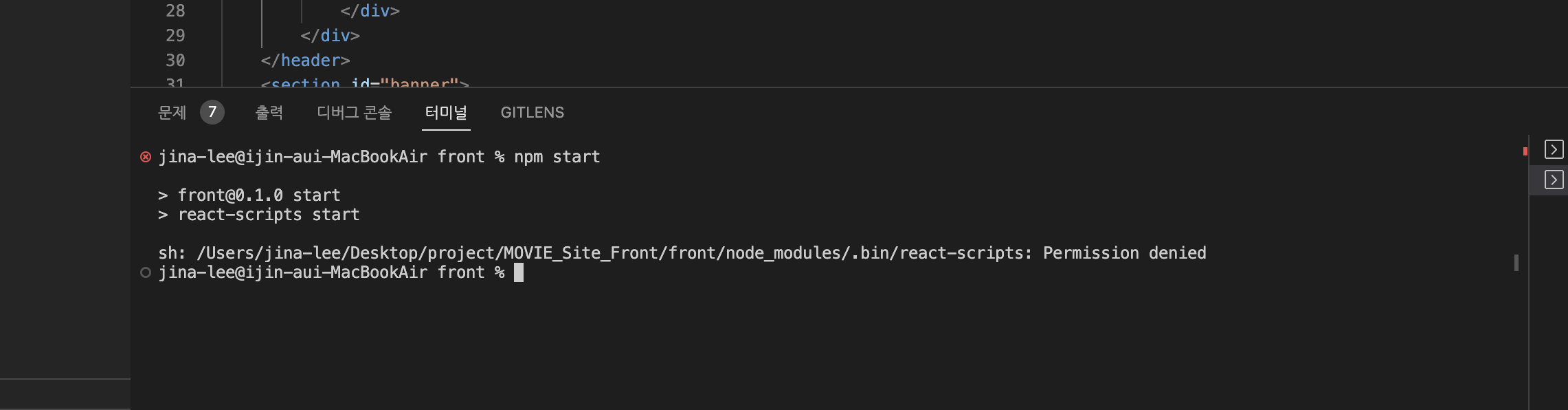Click the red error marker in terminal ruler
The height and width of the screenshot is (410, 1568).
1525,151
